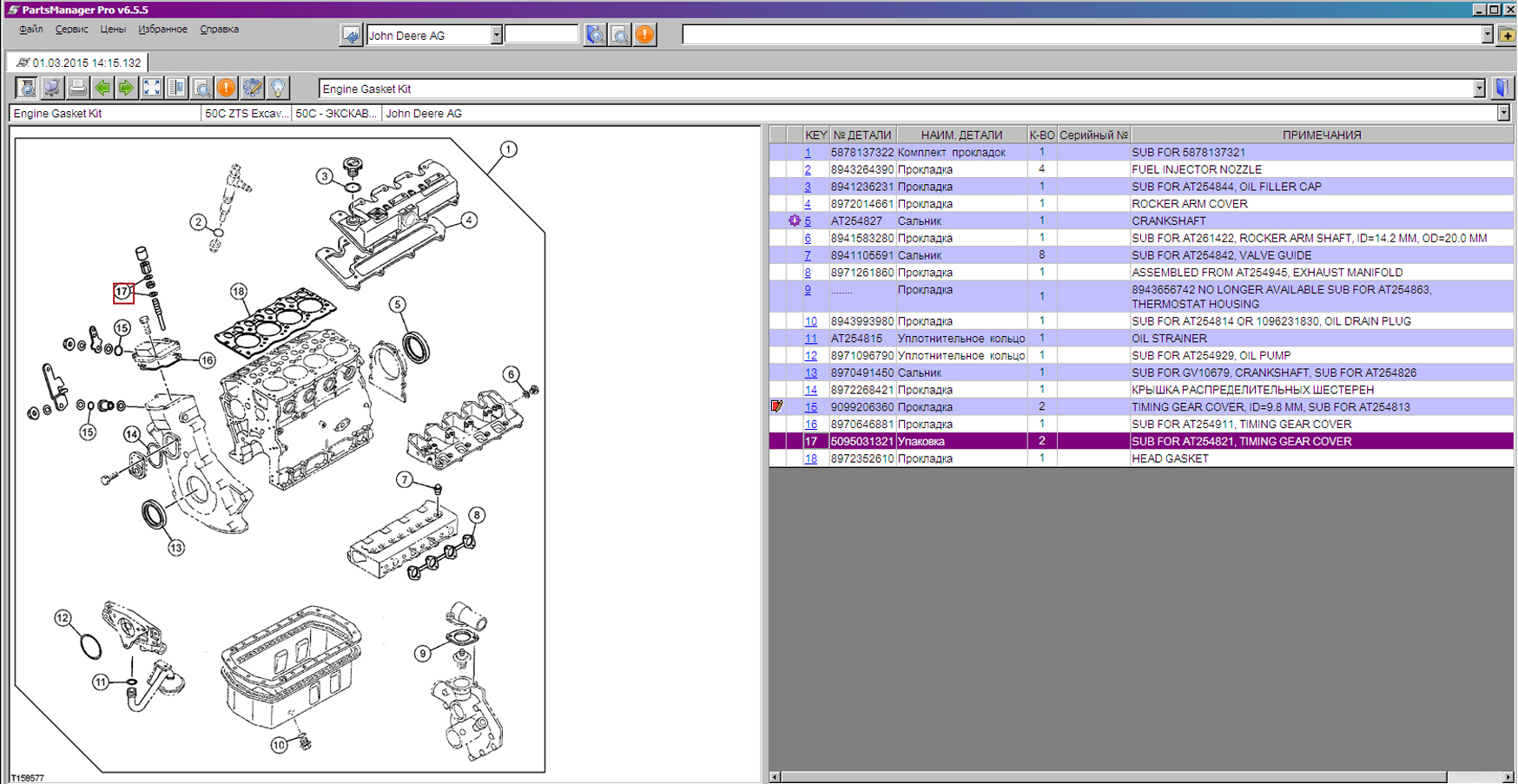Click the light bulb icon in the toolbar
This screenshot has width=1518, height=784.
click(277, 88)
